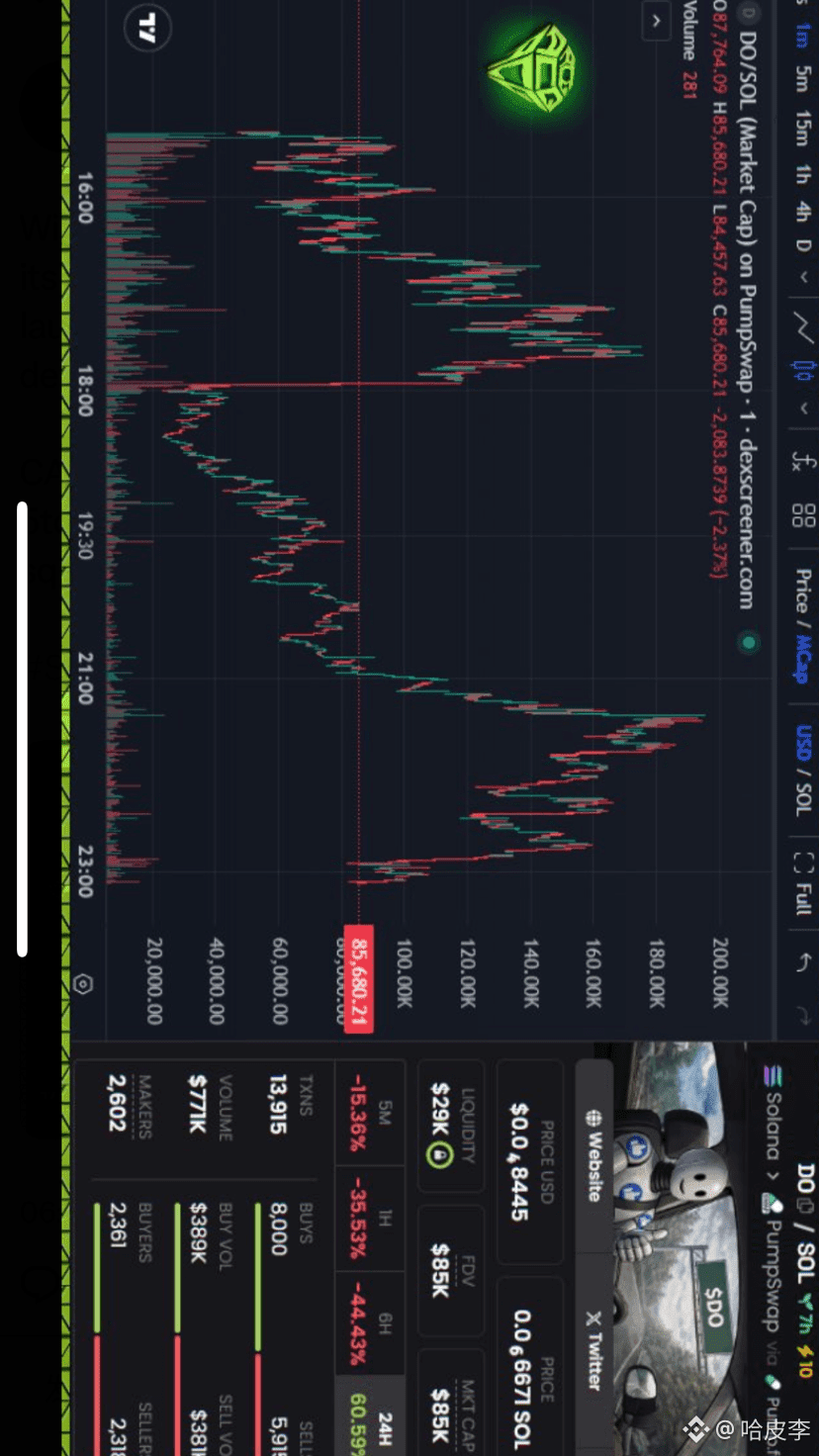Screen dimensions: 819x1456
Task: Open the token Twitter link
Action: tap(593, 1350)
